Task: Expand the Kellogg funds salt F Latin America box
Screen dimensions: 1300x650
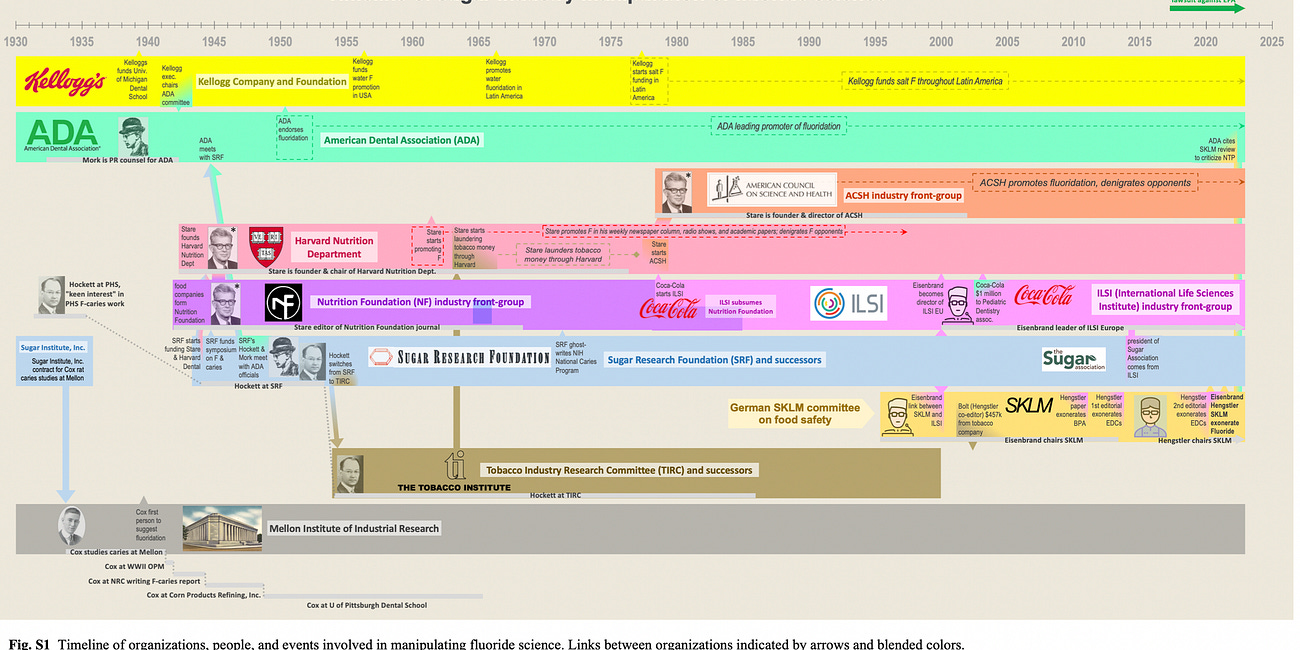Action: coord(925,82)
